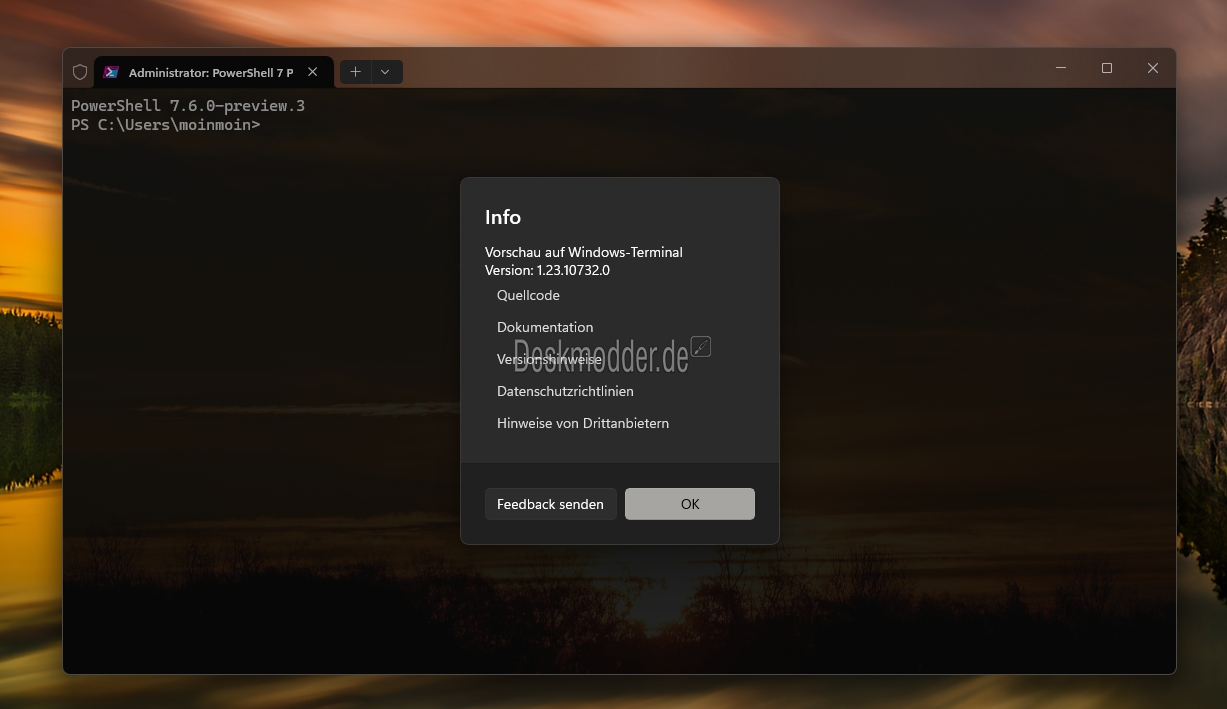Viewport: 1227px width, 709px height.
Task: Click the PowerShell icon on the tab
Action: click(112, 72)
